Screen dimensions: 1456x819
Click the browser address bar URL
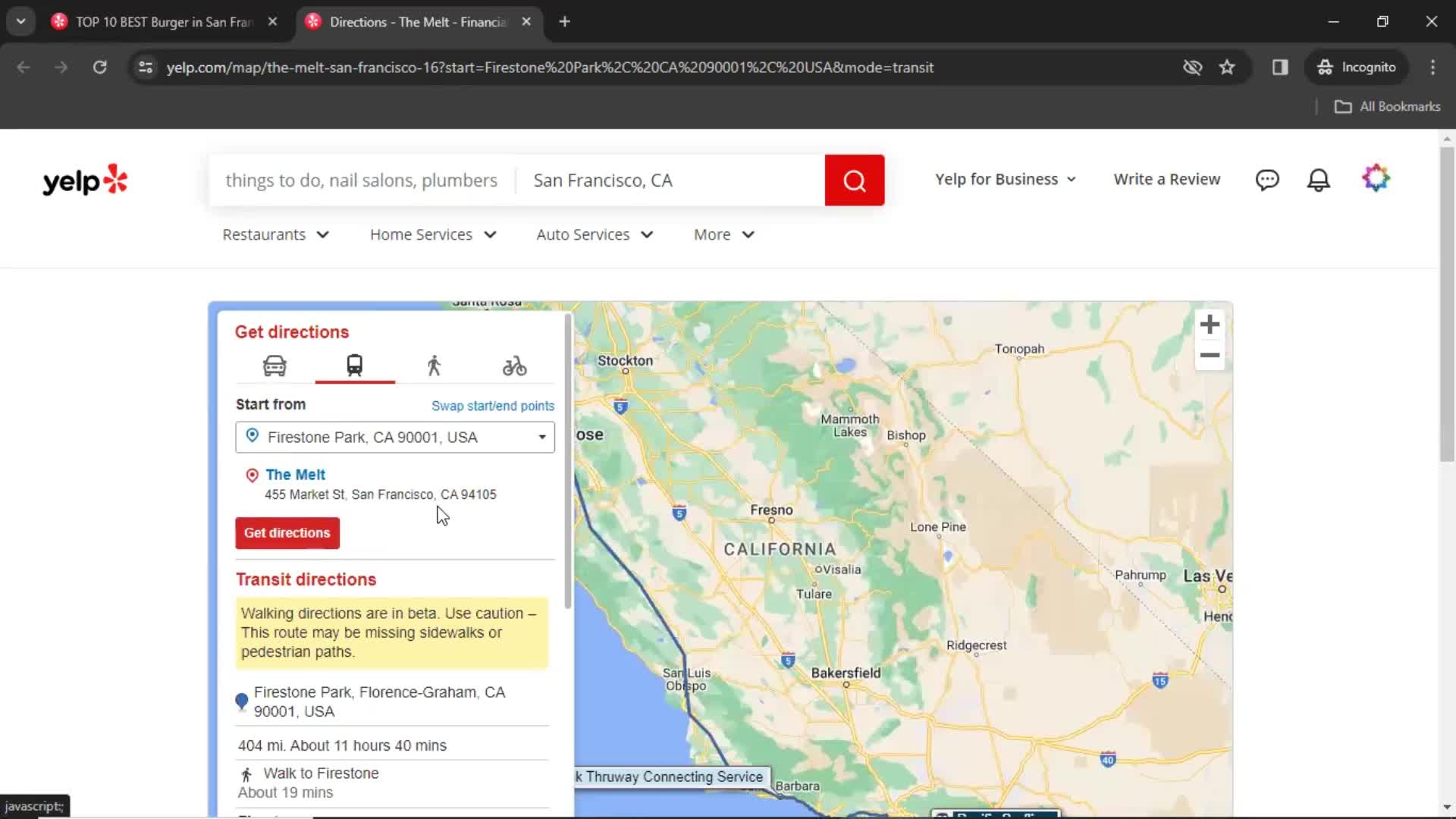[550, 67]
